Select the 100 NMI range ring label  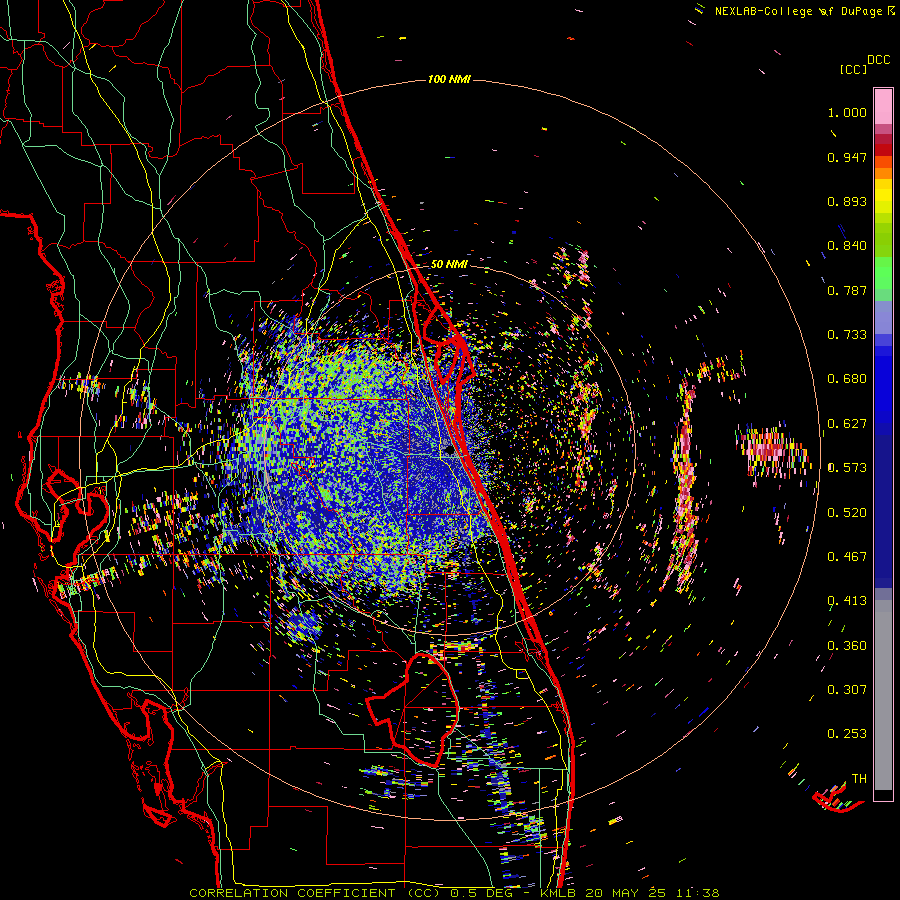449,79
